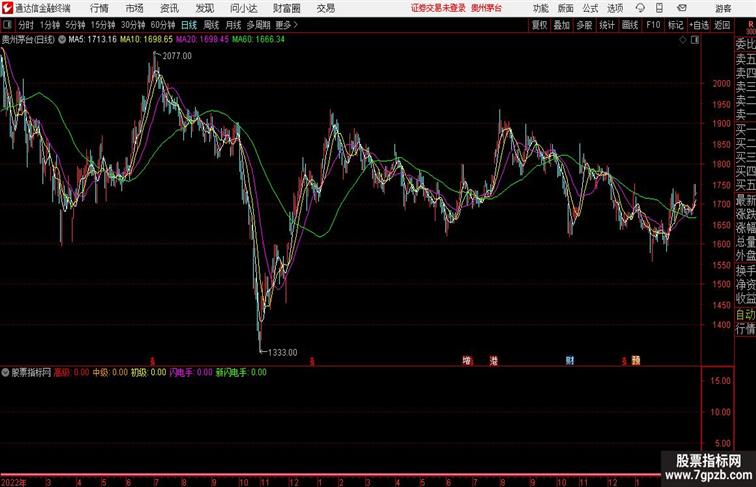Screen dimensions: 756x487
Task: Toggle the right panel icon beside diamond
Action: point(695,40)
